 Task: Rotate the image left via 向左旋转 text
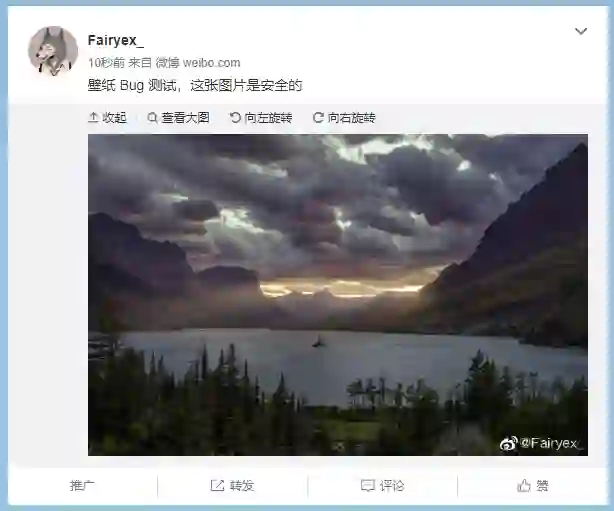(268, 117)
